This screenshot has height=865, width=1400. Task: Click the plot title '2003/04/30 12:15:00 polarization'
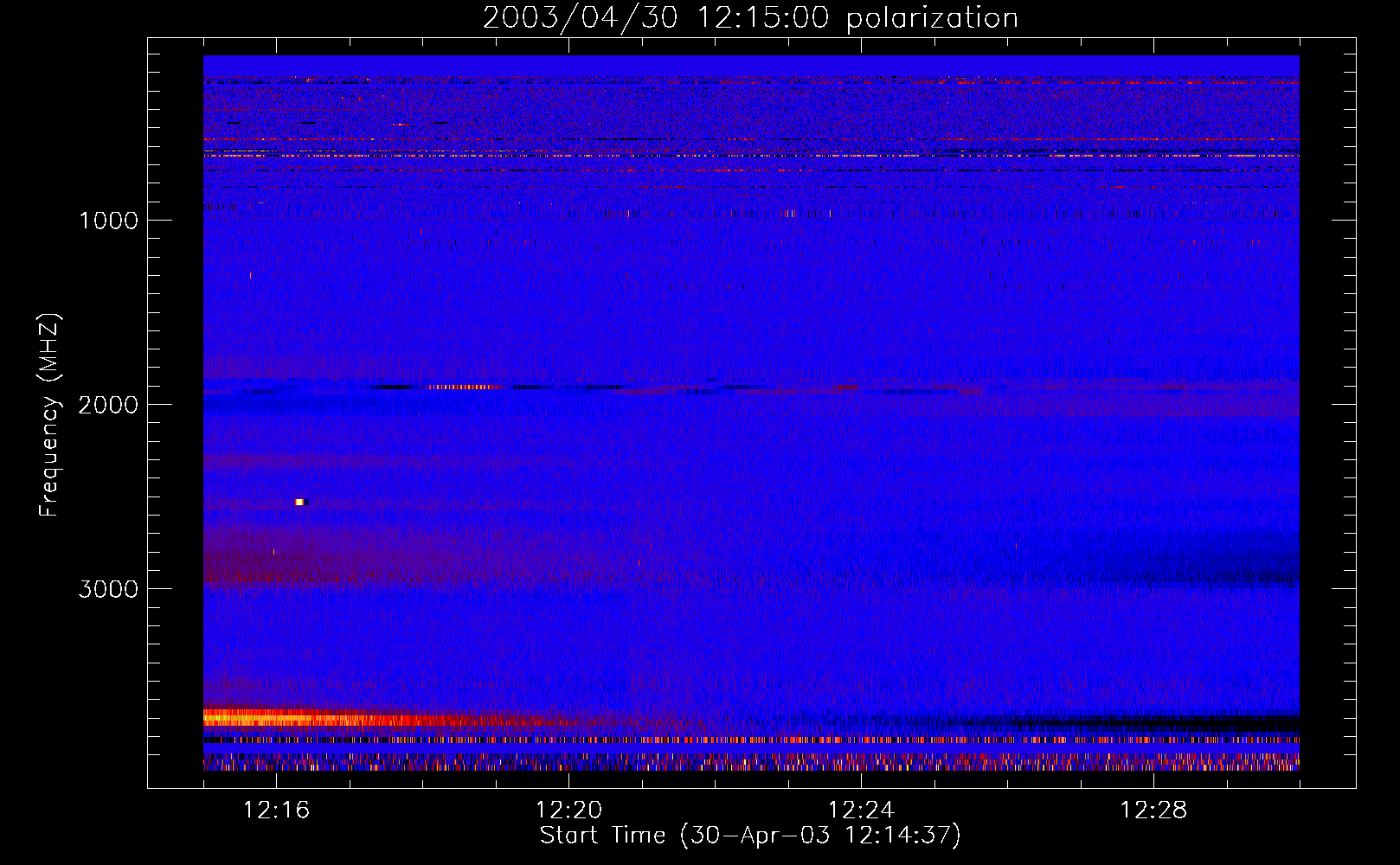[750, 17]
